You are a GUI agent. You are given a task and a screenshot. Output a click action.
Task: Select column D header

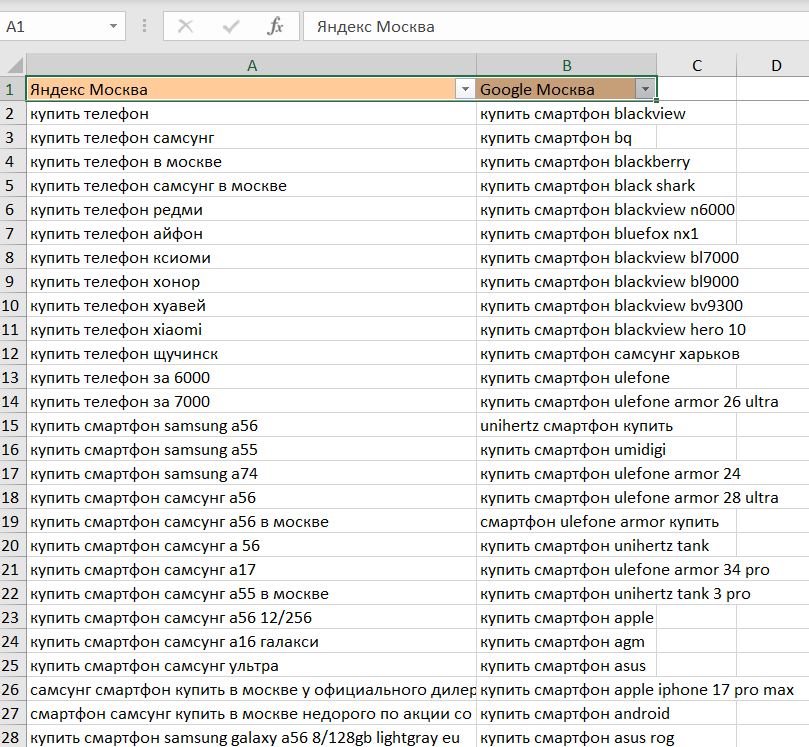click(x=776, y=66)
